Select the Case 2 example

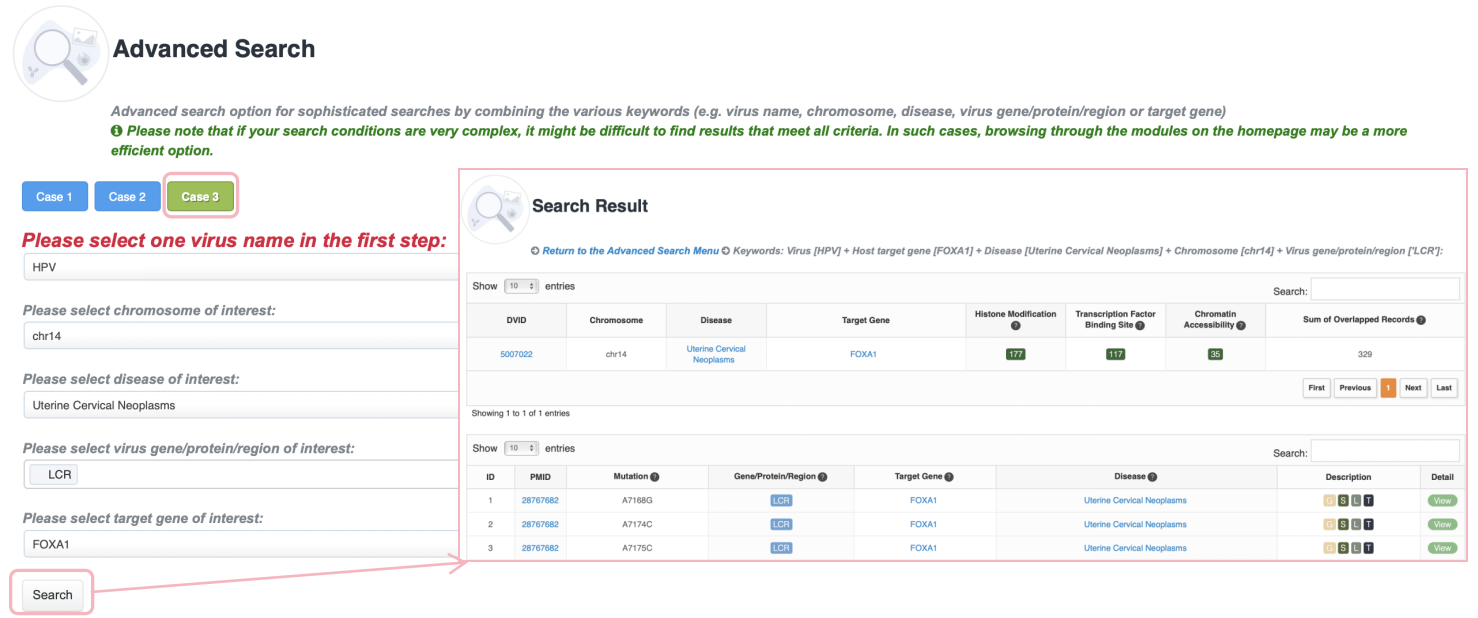[127, 197]
